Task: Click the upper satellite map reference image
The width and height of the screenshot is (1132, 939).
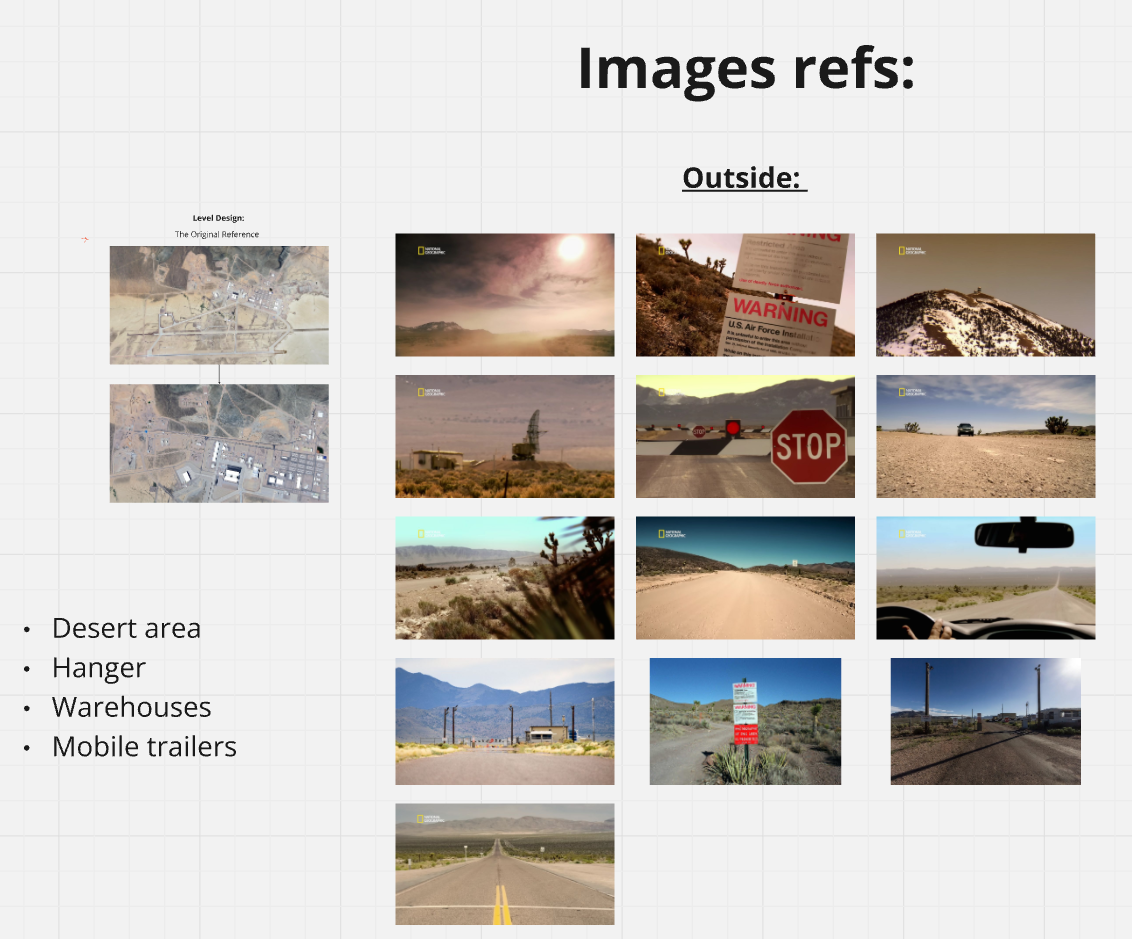Action: (219, 305)
